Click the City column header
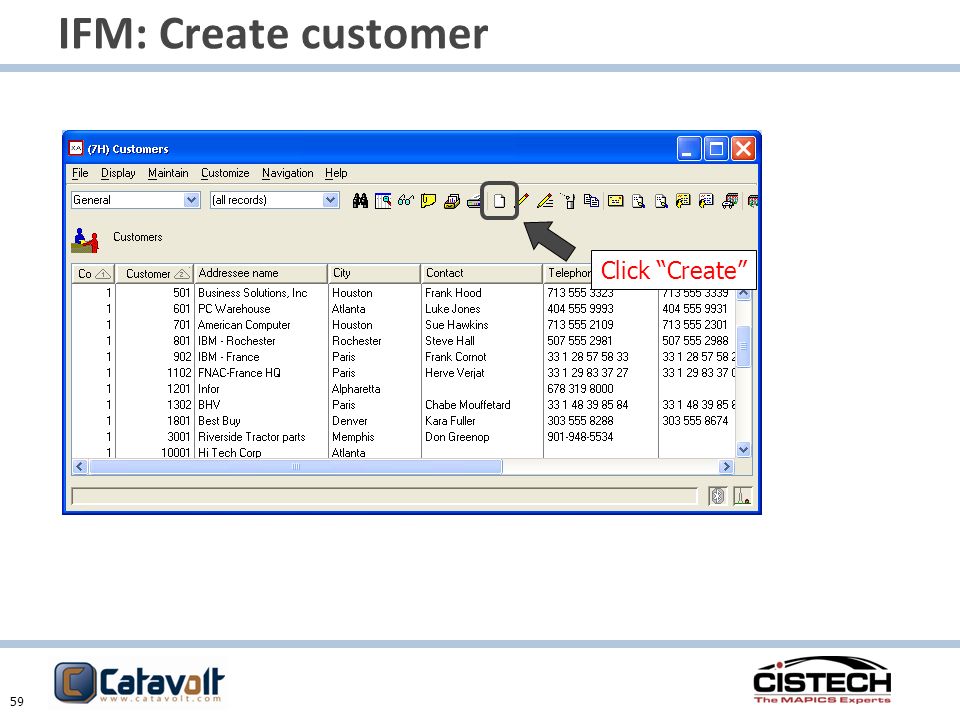Screen dimensions: 960x720 (374, 274)
